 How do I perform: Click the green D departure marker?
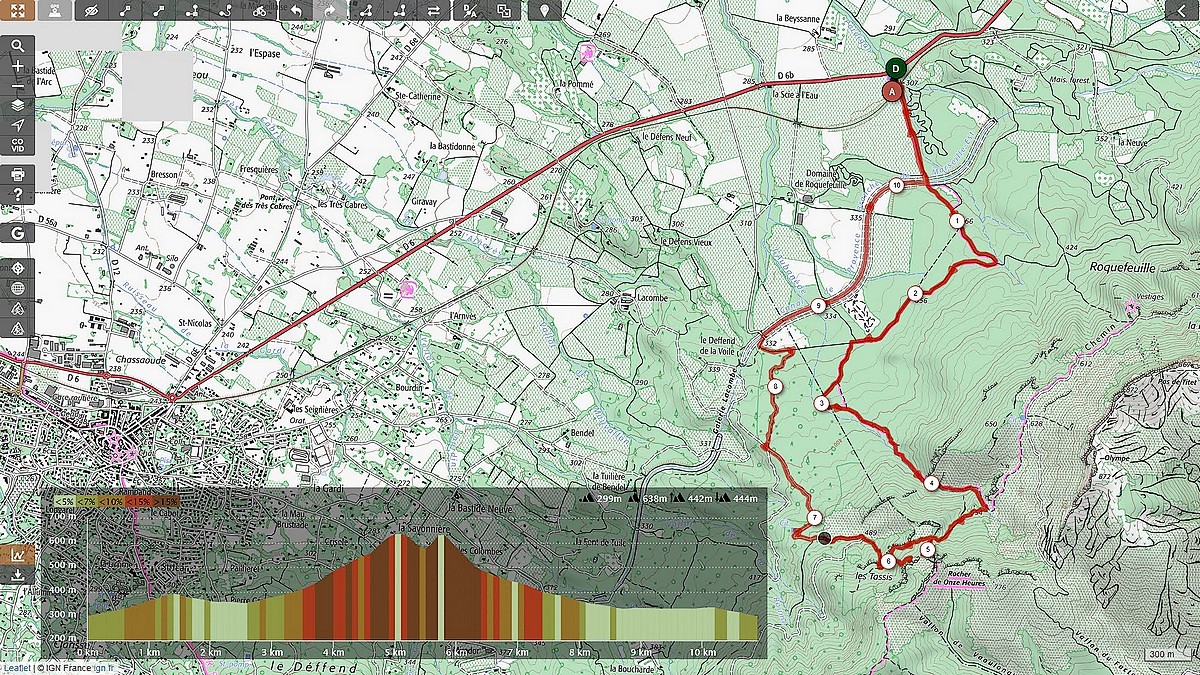(x=895, y=68)
